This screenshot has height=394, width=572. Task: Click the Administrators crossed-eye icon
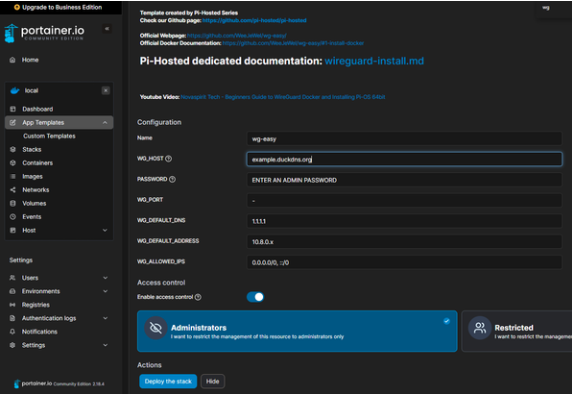coord(156,328)
